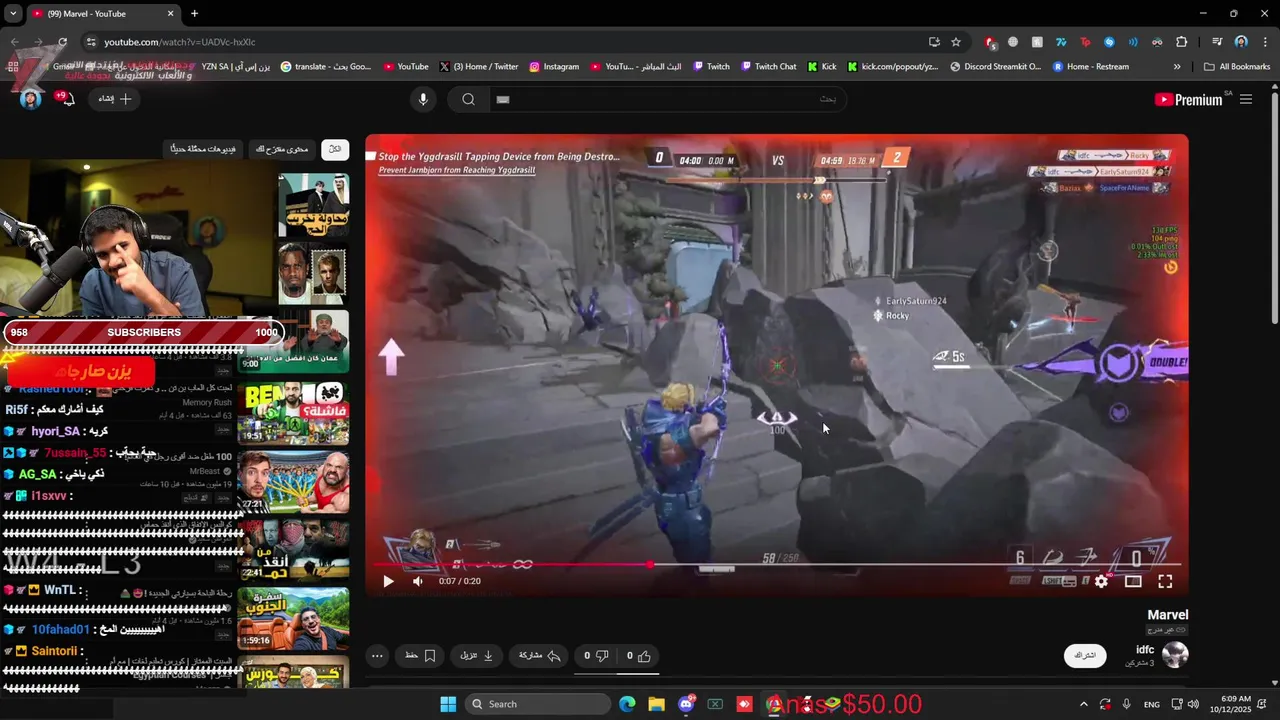Close the Marvel - YouTube tab
Viewport: 1280px width, 720px height.
coord(170,14)
